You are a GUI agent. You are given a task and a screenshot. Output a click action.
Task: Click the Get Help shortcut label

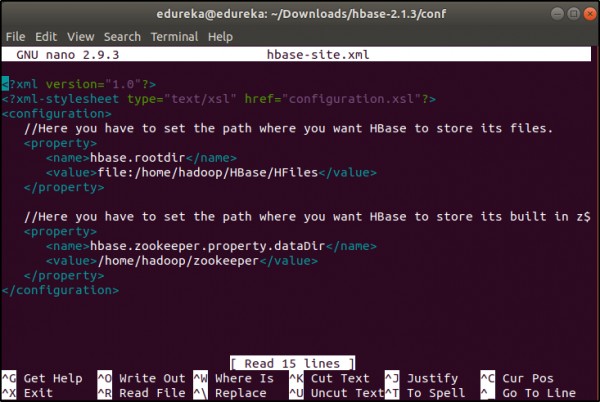click(x=51, y=379)
